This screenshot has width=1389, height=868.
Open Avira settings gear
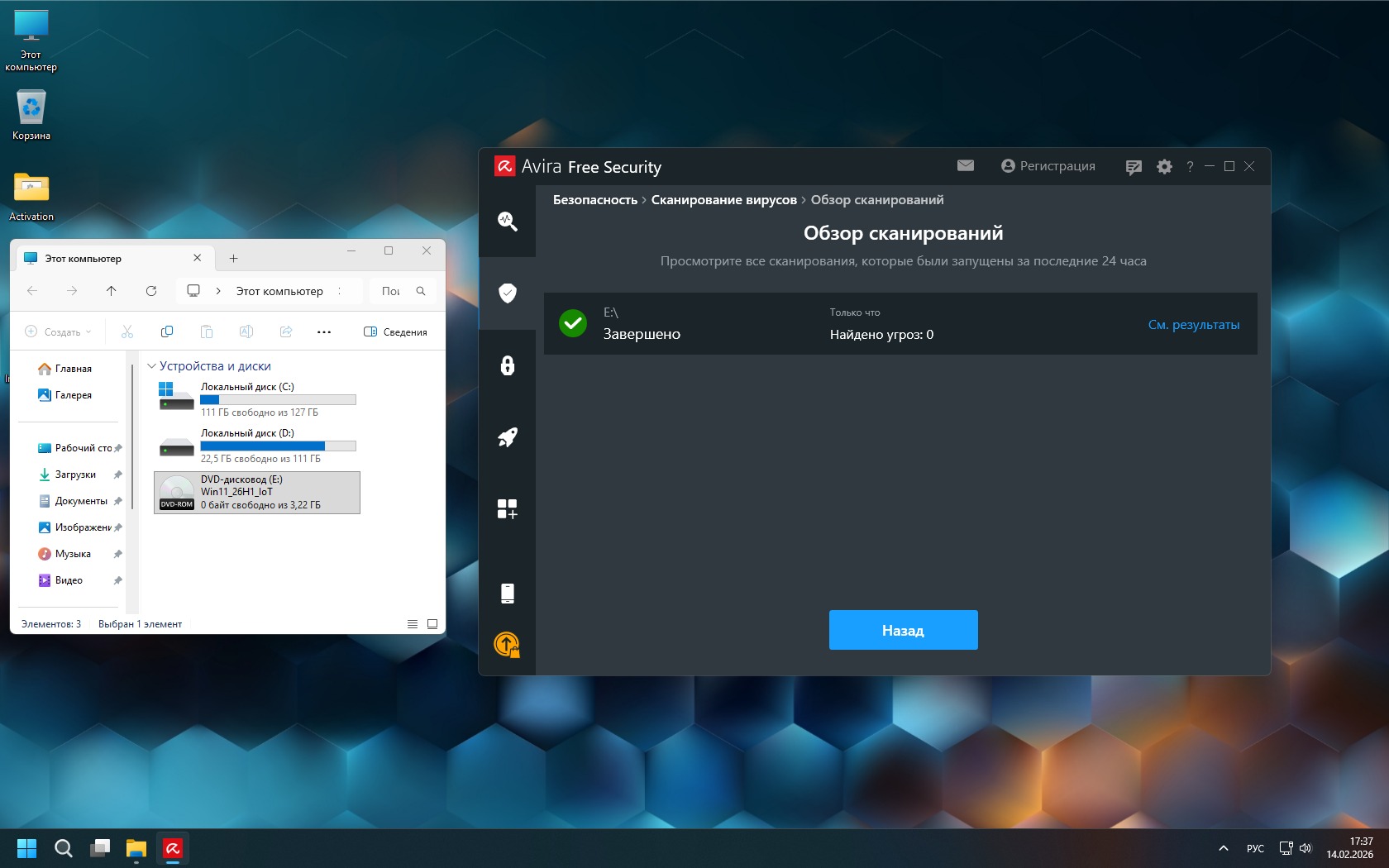point(1164,166)
